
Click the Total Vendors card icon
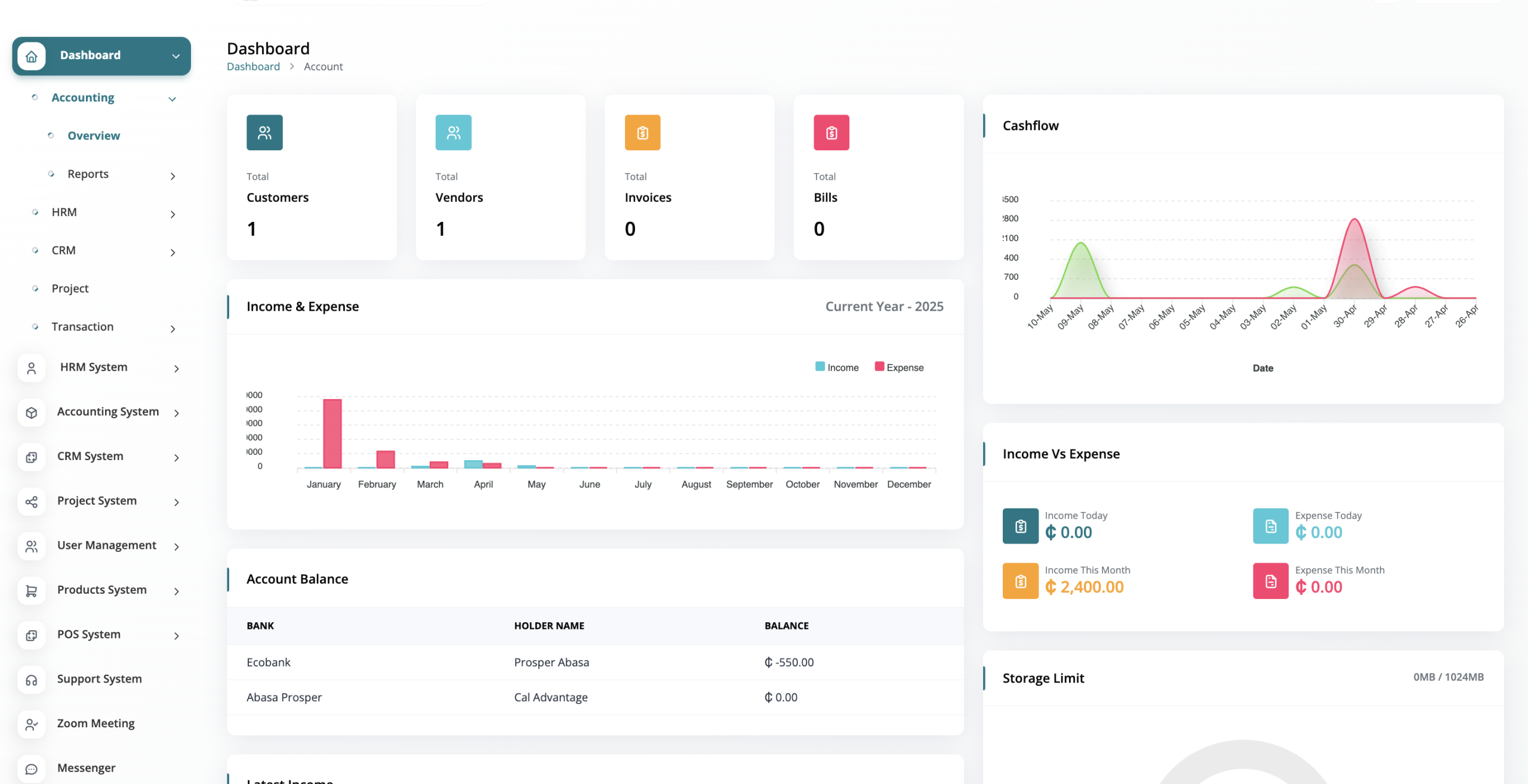454,132
